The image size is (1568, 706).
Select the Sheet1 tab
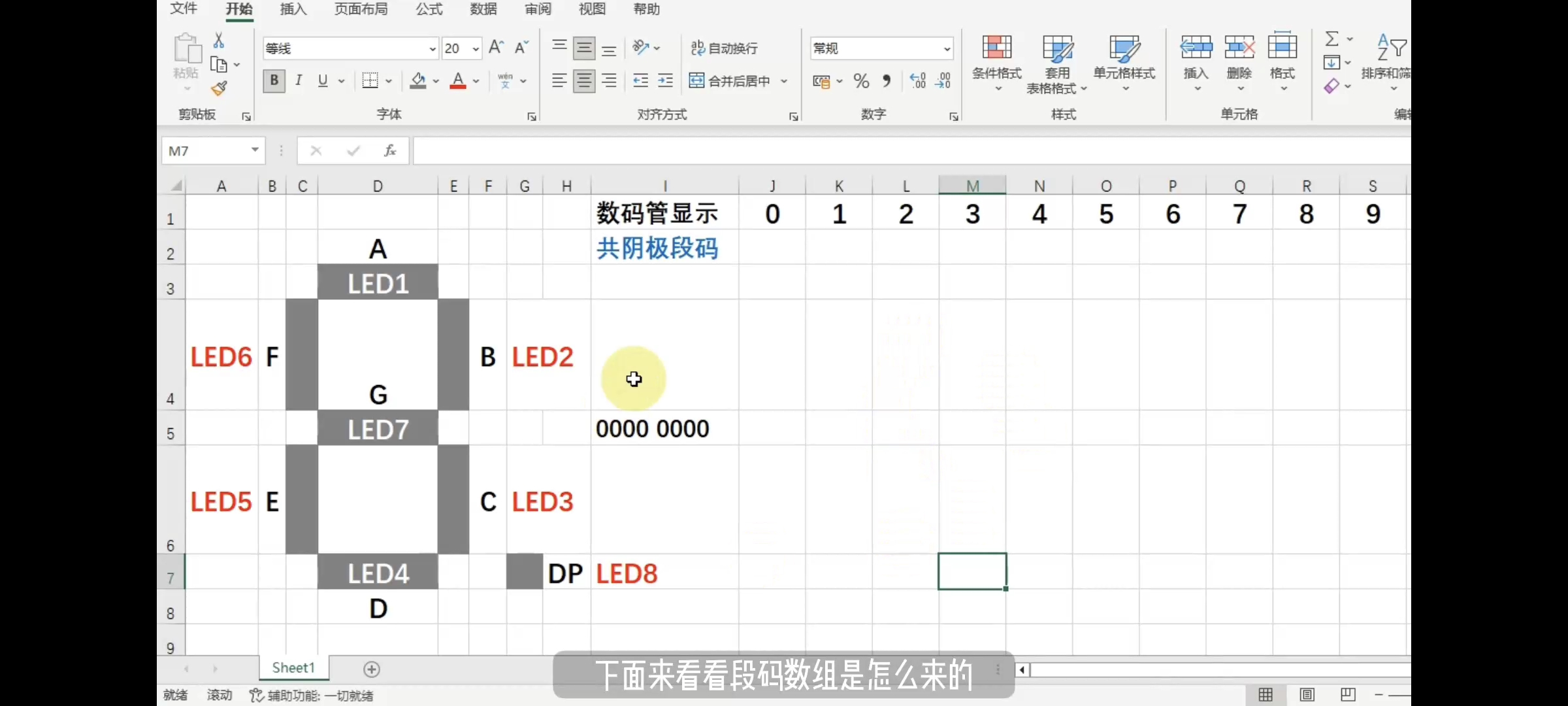coord(293,668)
